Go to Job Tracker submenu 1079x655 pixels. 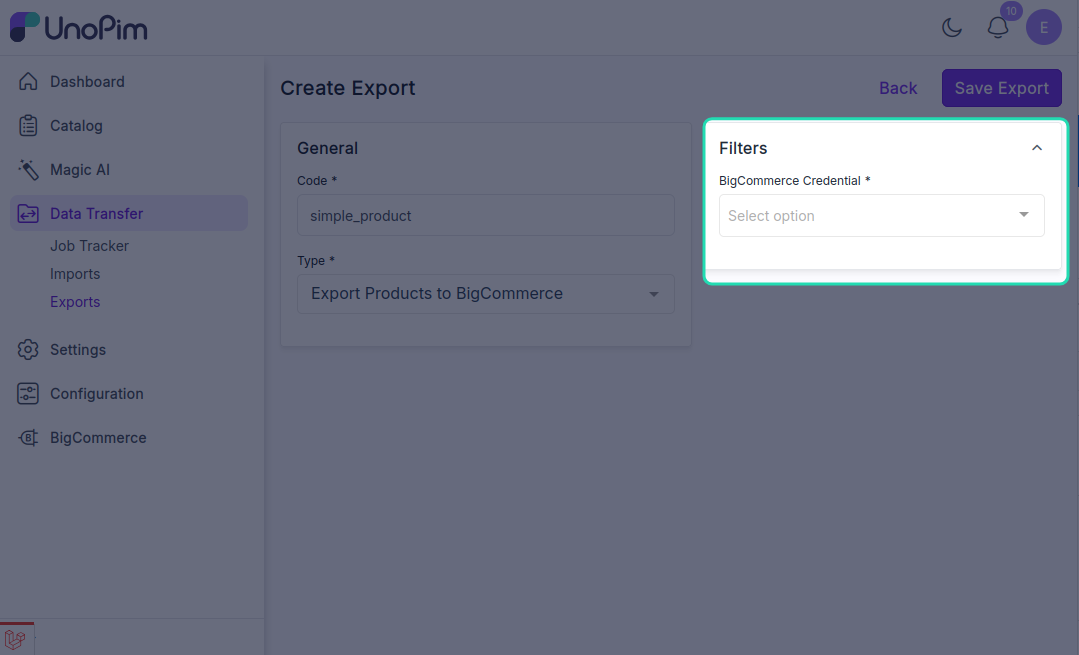(89, 246)
